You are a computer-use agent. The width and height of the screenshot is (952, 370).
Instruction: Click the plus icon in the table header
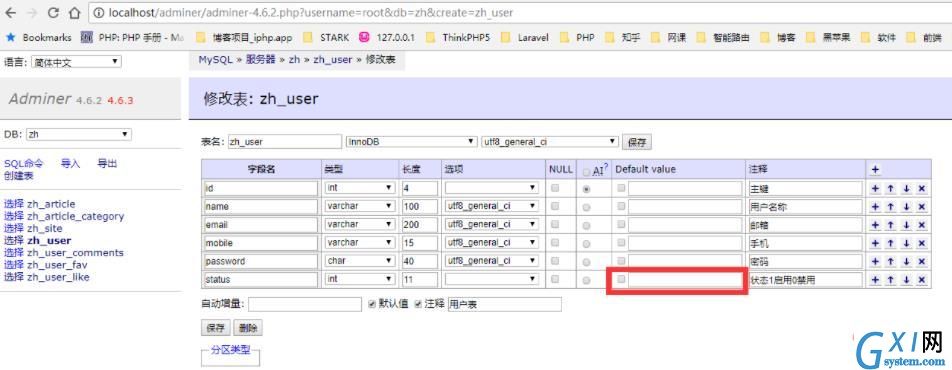pyautogui.click(x=875, y=170)
